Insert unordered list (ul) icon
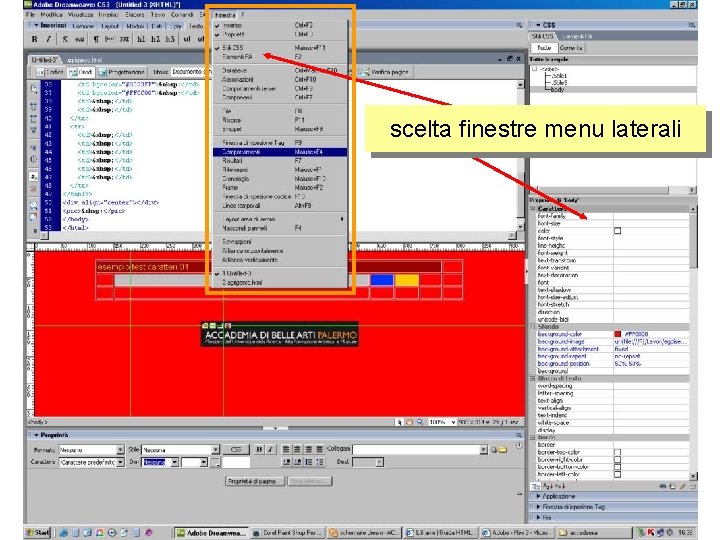720x540 pixels. pyautogui.click(x=187, y=39)
